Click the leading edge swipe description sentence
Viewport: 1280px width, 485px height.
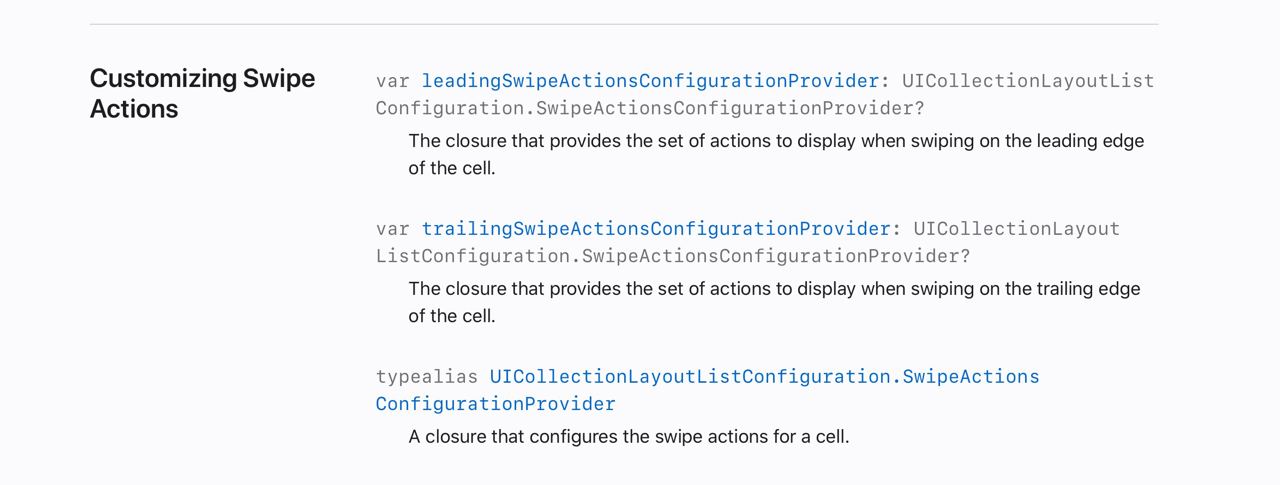pos(776,141)
